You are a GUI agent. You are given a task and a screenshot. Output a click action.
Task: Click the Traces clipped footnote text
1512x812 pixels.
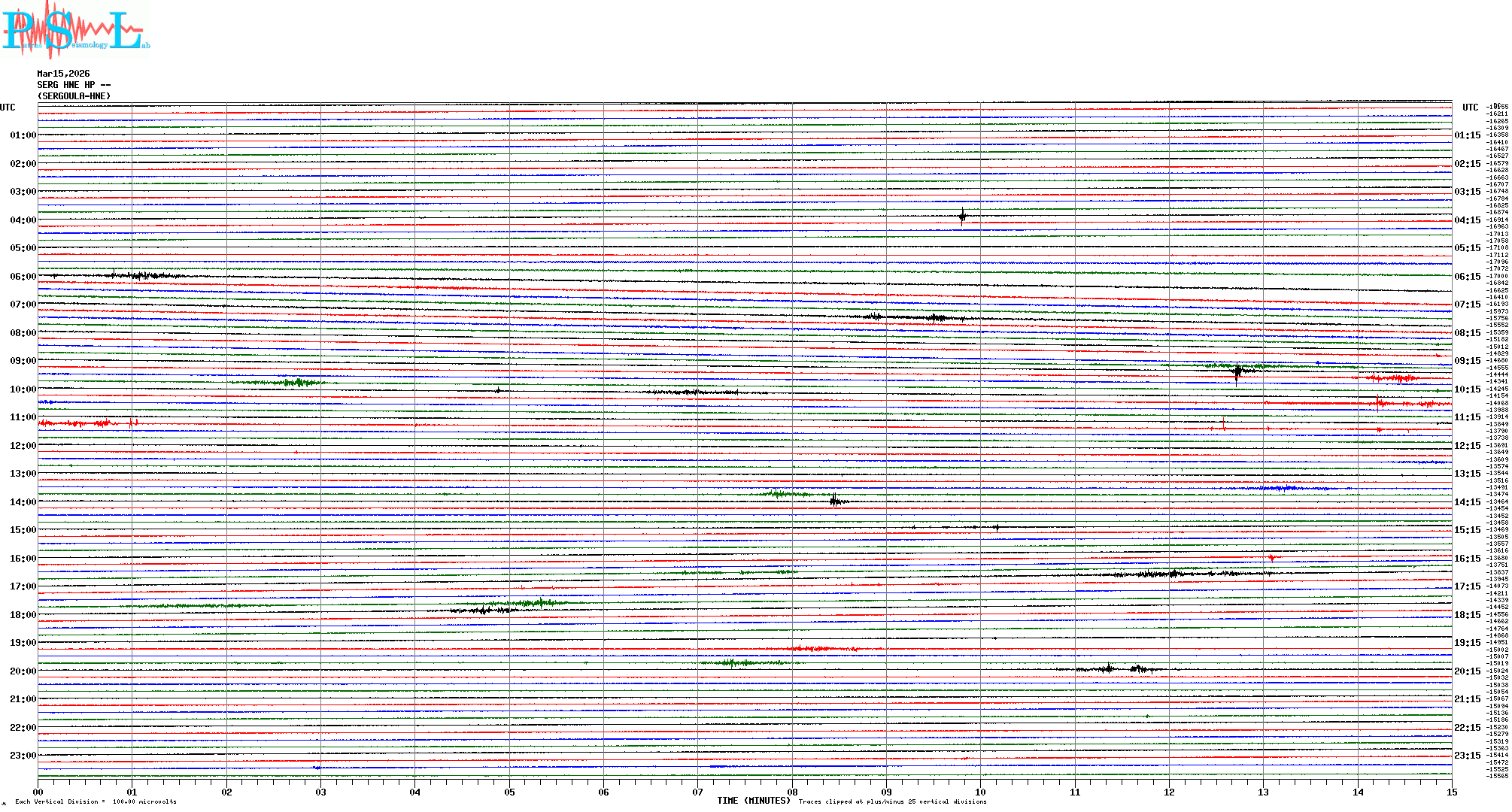892,801
